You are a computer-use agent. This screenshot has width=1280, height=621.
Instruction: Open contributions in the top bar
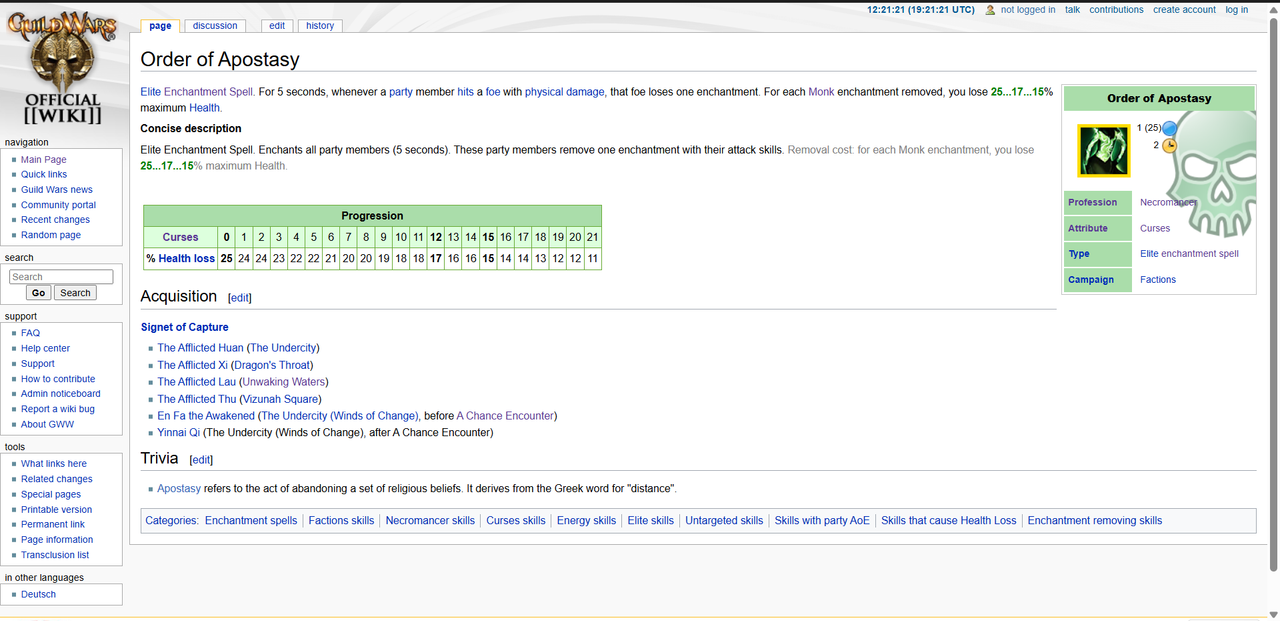[x=1116, y=10]
